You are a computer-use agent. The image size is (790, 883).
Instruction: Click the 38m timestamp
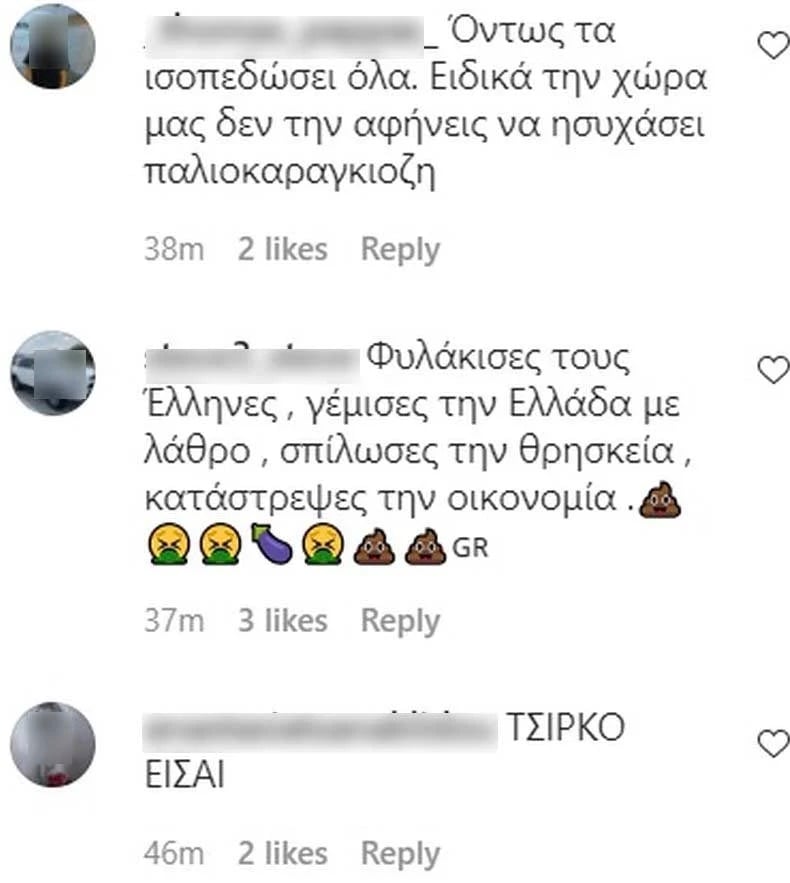coord(174,249)
